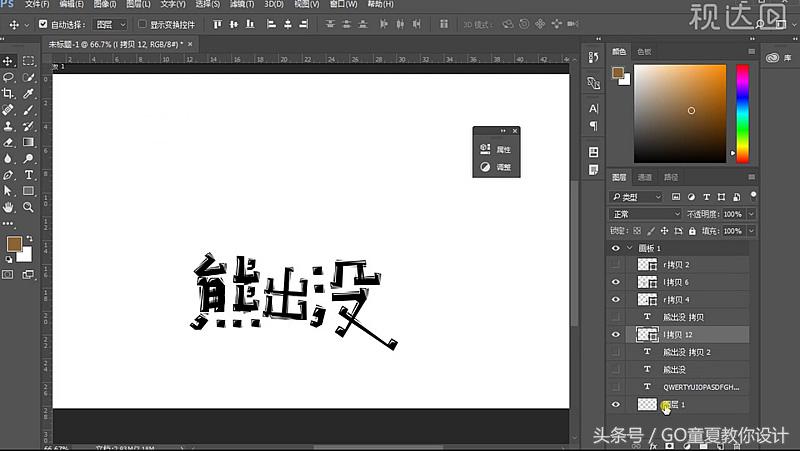This screenshot has width=800, height=451.
Task: Switch to the 色板 swatches tab
Action: coord(644,52)
